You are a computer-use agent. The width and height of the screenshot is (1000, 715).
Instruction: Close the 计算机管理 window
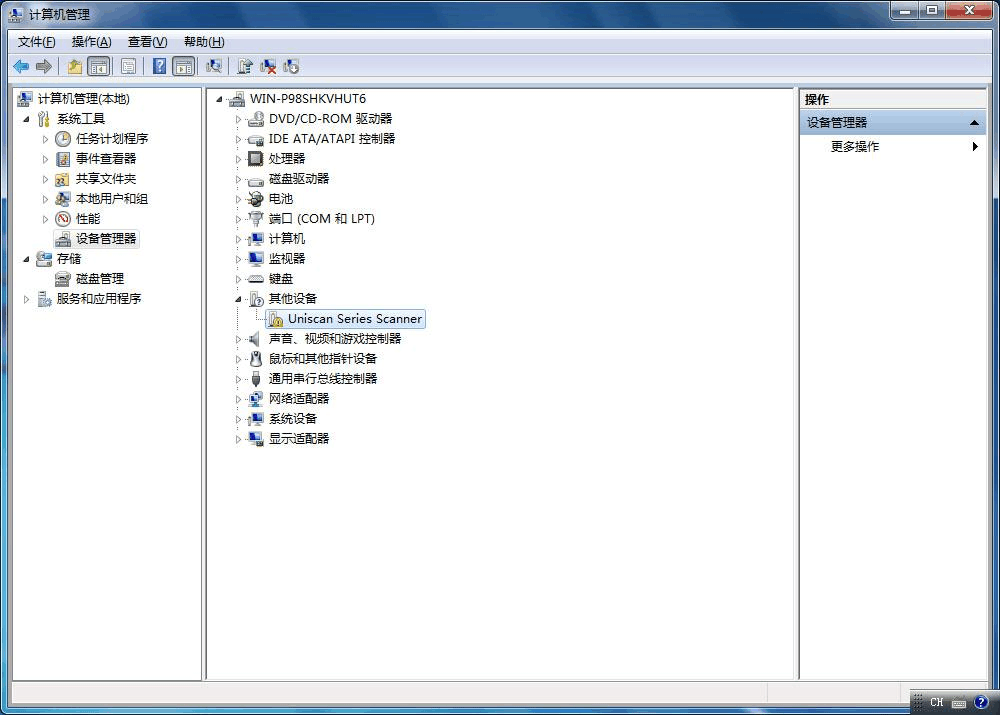pos(969,11)
